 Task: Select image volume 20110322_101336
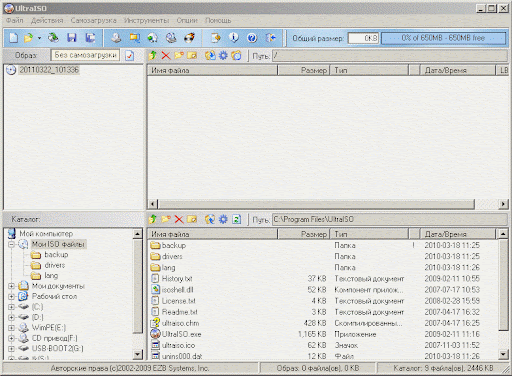[x=49, y=70]
